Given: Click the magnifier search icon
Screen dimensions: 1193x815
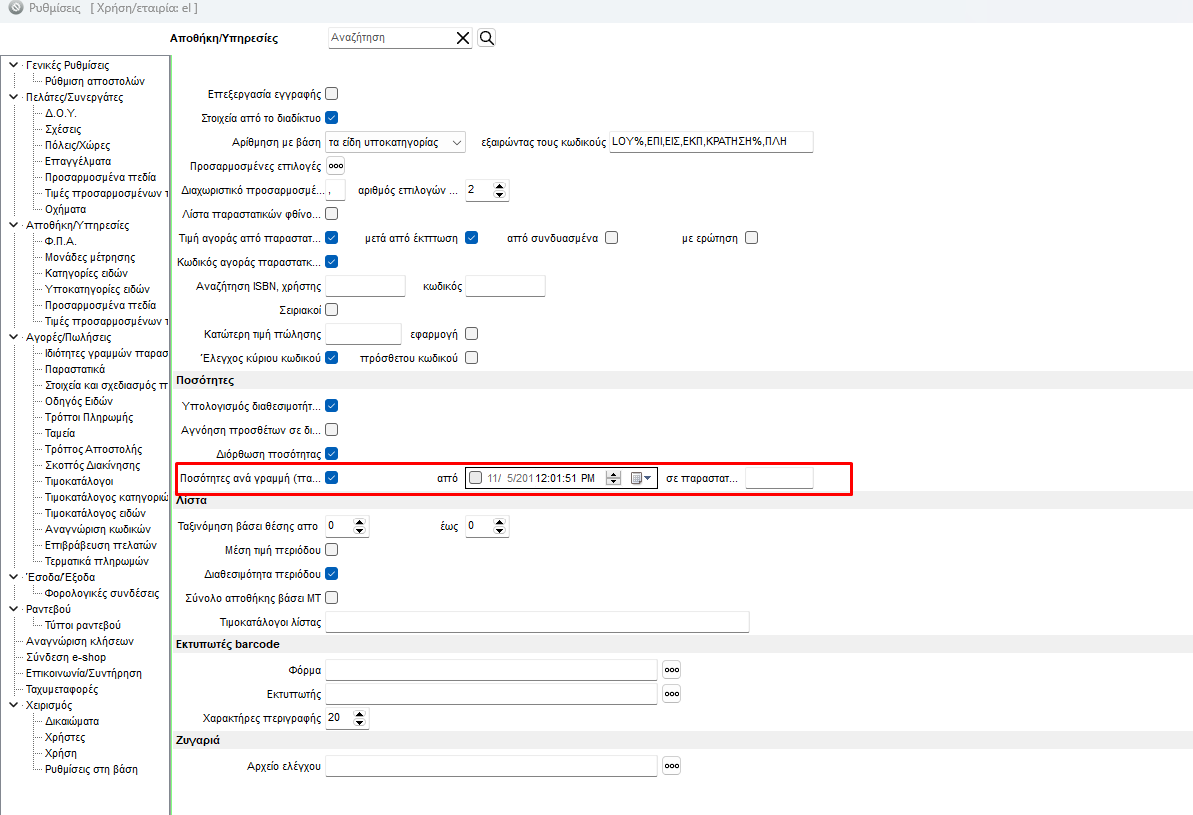Looking at the screenshot, I should [x=487, y=38].
